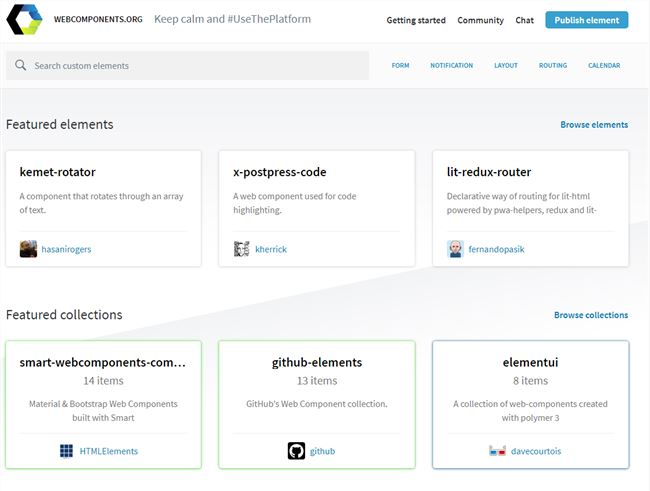Viewport: 650px width, 491px height.
Task: Visit davecourtois author profile link
Action: click(536, 451)
